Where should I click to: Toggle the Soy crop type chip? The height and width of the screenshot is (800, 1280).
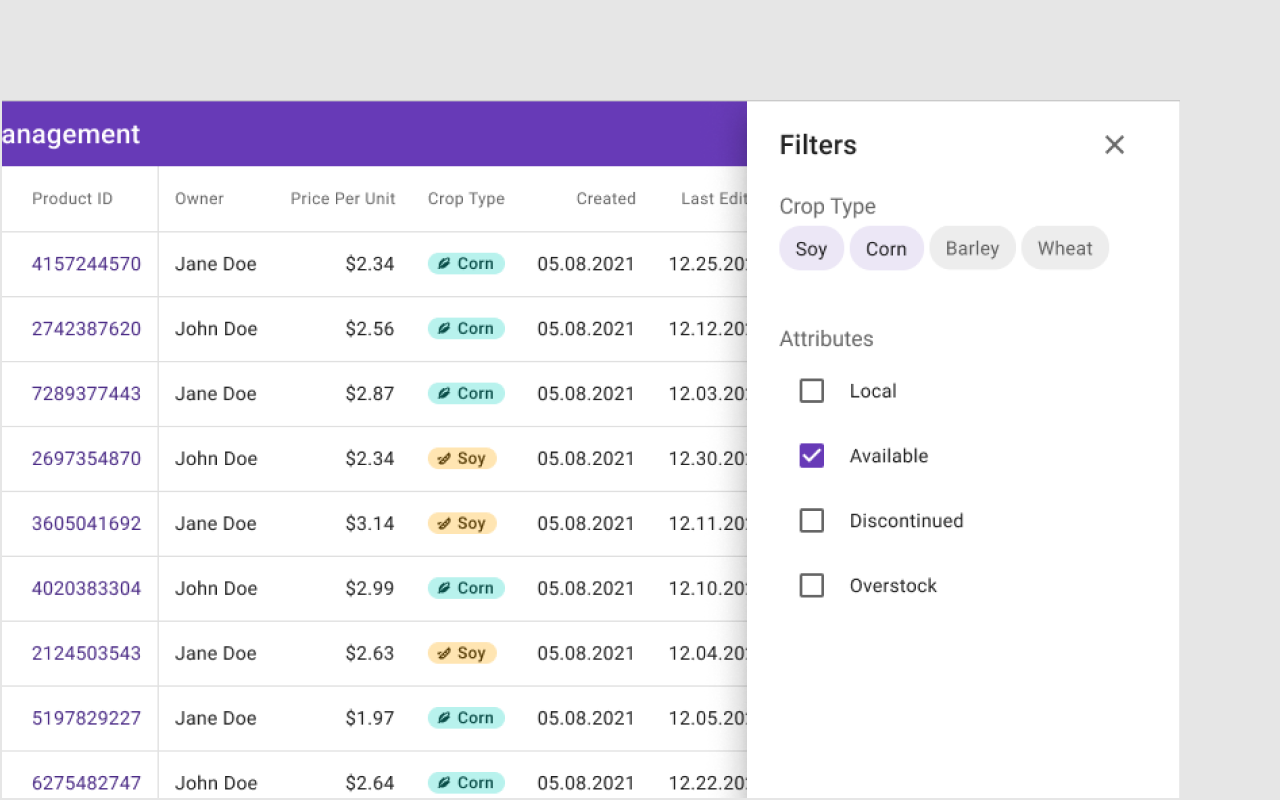click(x=811, y=249)
